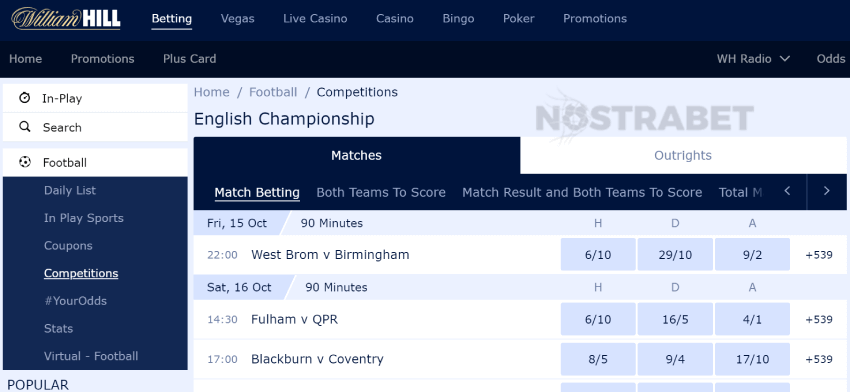Viewport: 850px width, 392px height.
Task: Open #YourOdds in the sidebar
Action: (75, 301)
